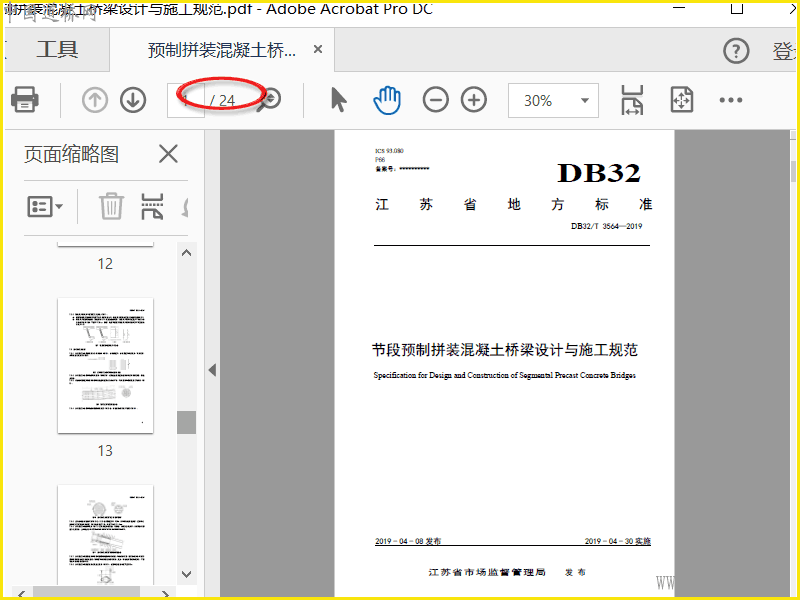Click thumbnail scrollbar down arrow

[x=187, y=574]
